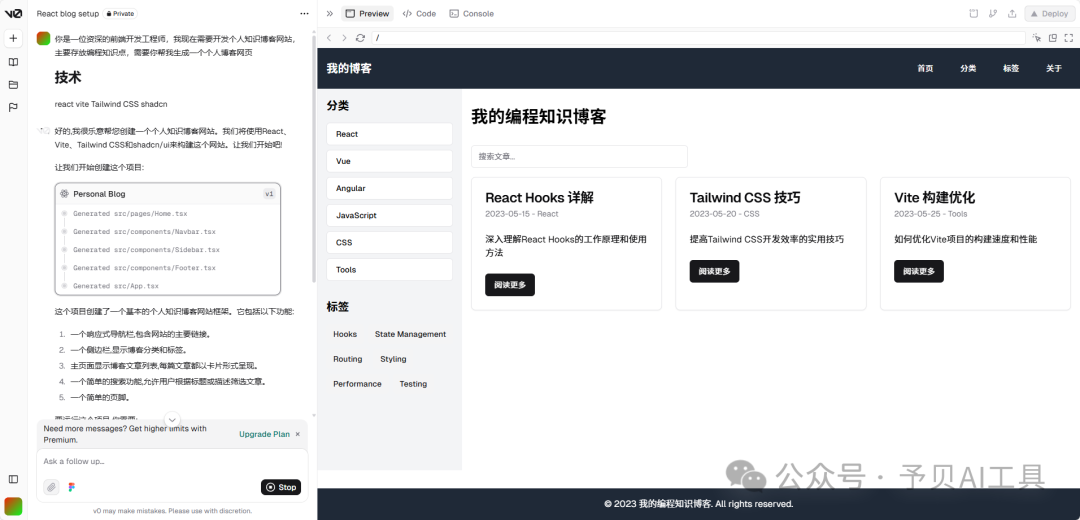The image size is (1080, 520).
Task: Click the paperclip attach icon
Action: 52,487
